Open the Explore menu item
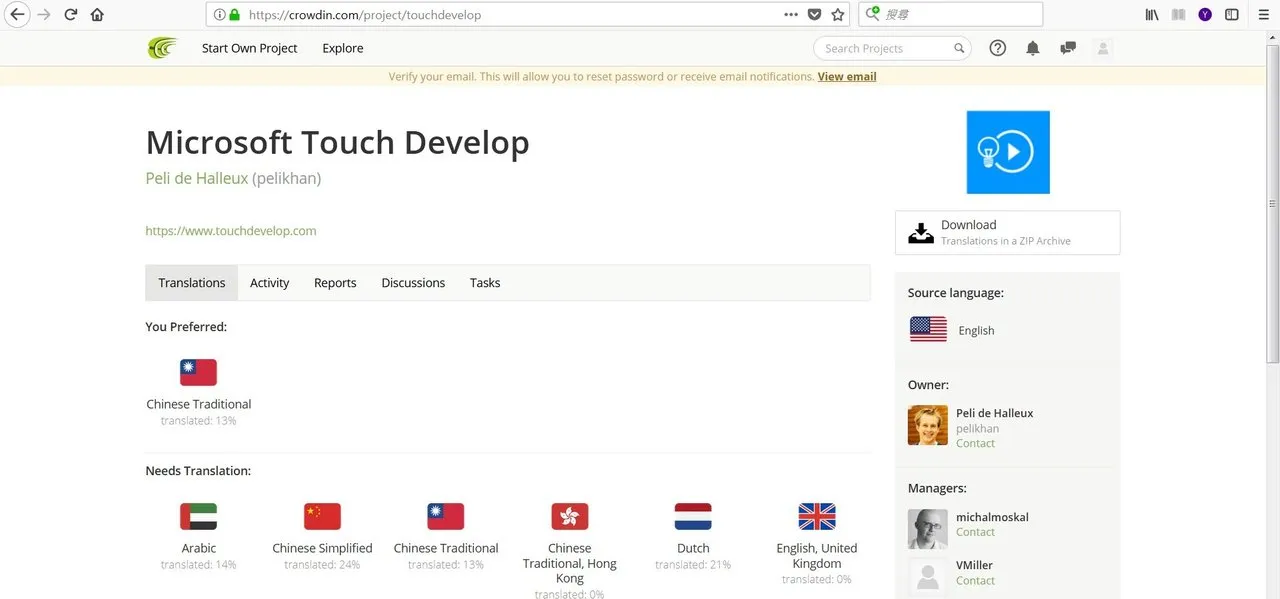Screen dimensions: 1280x599 click(x=343, y=48)
